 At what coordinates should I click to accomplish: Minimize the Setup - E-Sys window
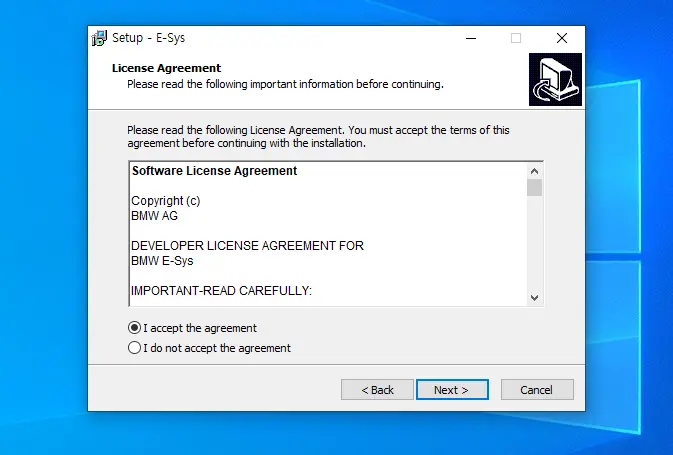coord(471,38)
